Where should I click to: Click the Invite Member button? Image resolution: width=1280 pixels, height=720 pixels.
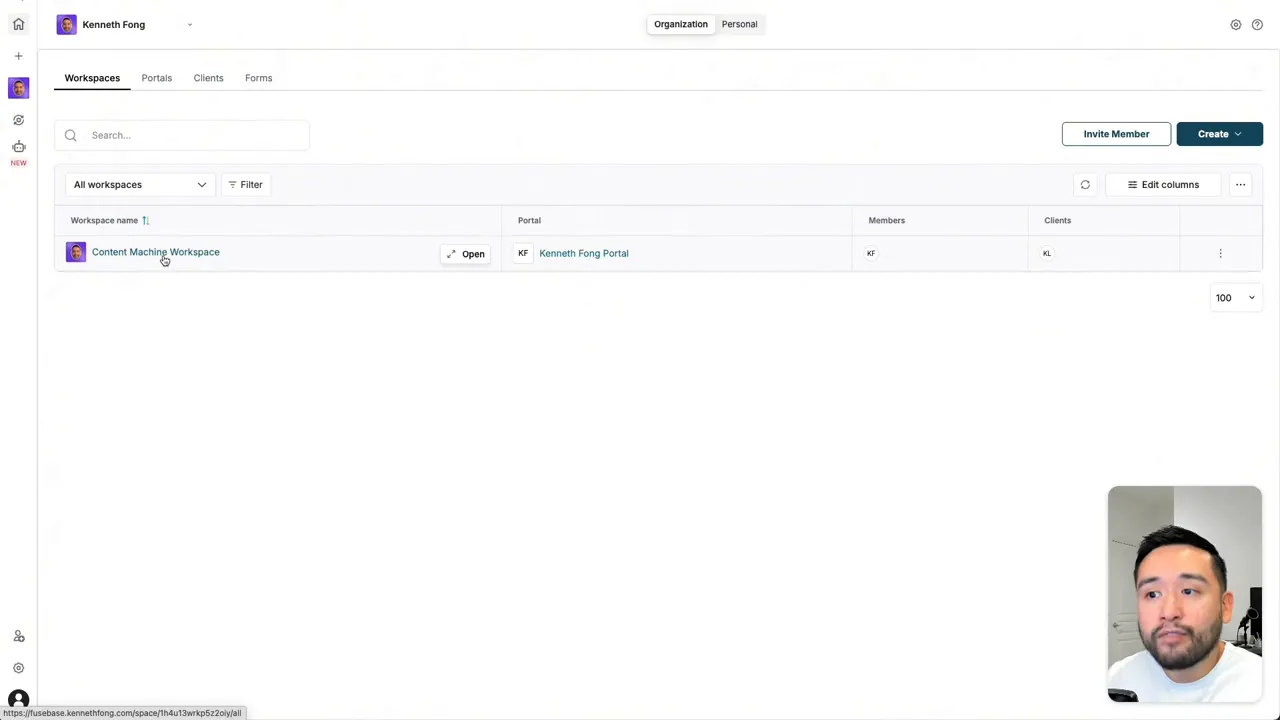1116,133
